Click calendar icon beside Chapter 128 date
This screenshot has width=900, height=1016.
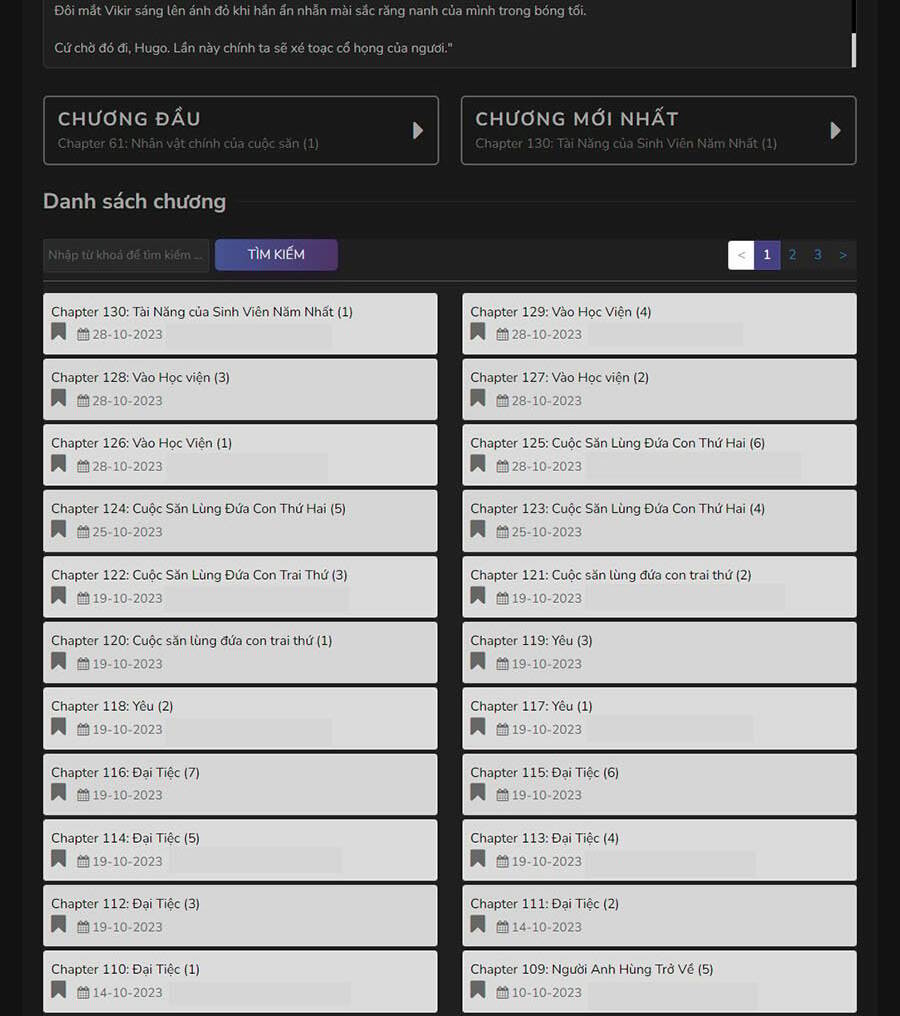[x=83, y=401]
